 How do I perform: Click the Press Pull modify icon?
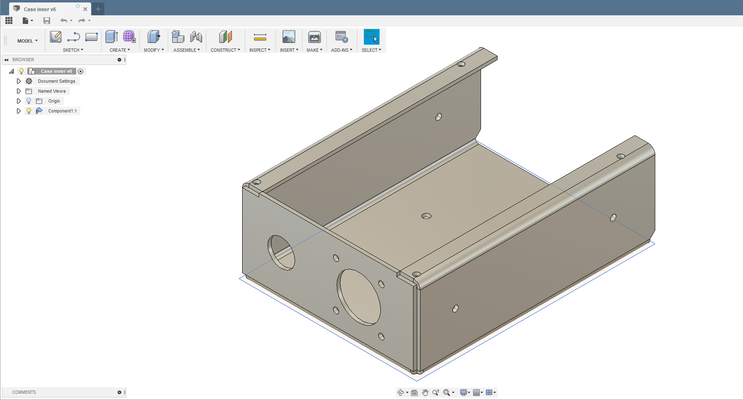(154, 37)
